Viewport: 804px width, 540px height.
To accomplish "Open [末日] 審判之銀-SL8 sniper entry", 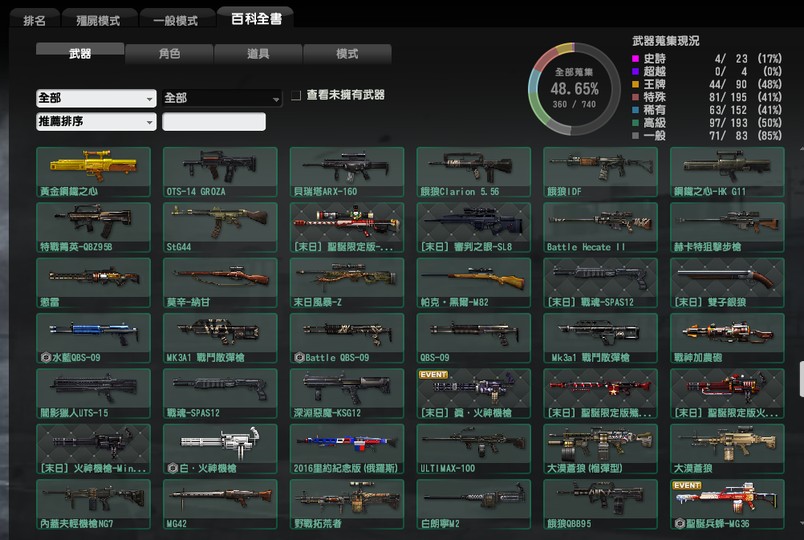I will [474, 227].
